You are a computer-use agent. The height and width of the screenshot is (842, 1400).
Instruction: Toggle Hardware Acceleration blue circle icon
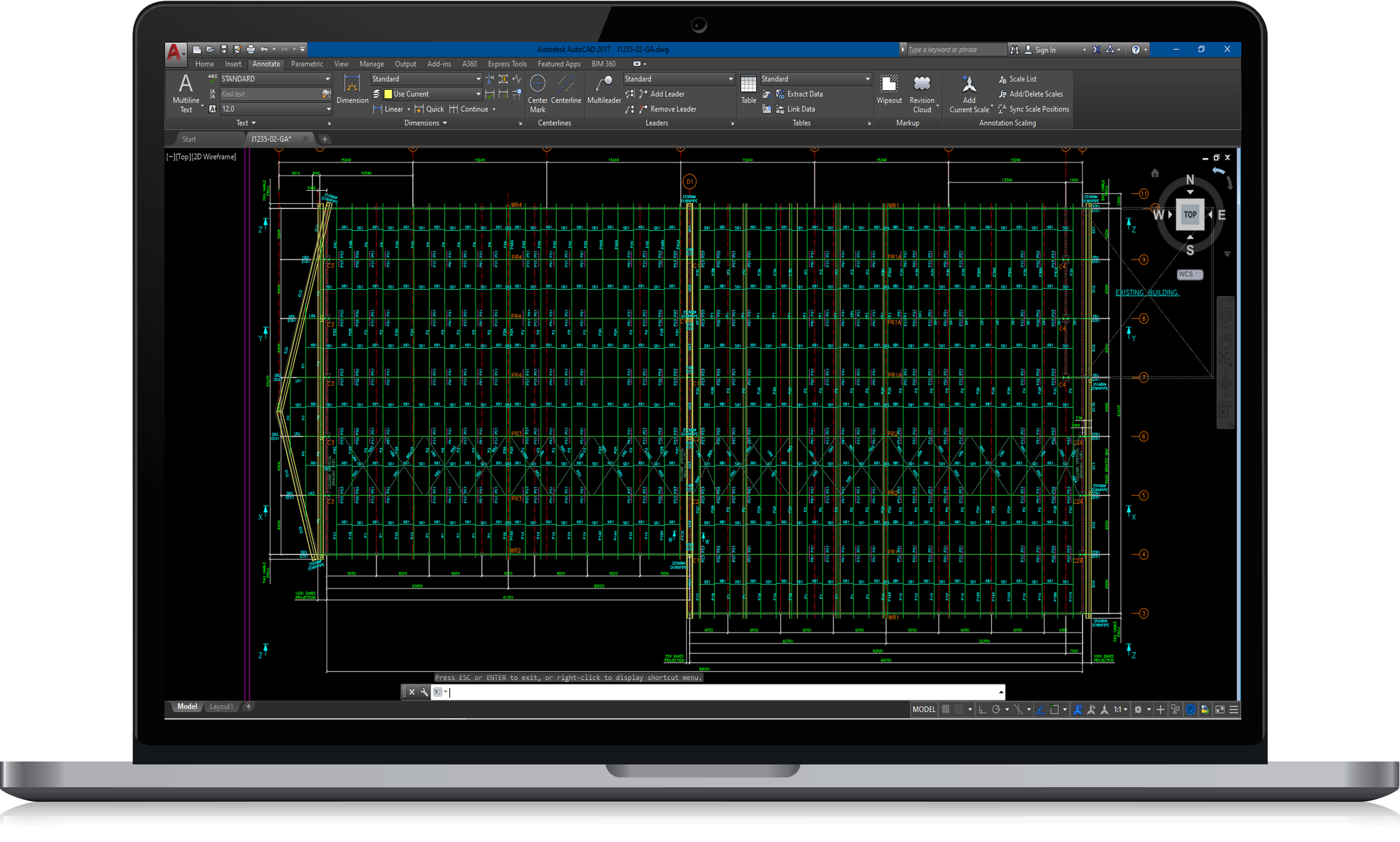tap(1191, 710)
